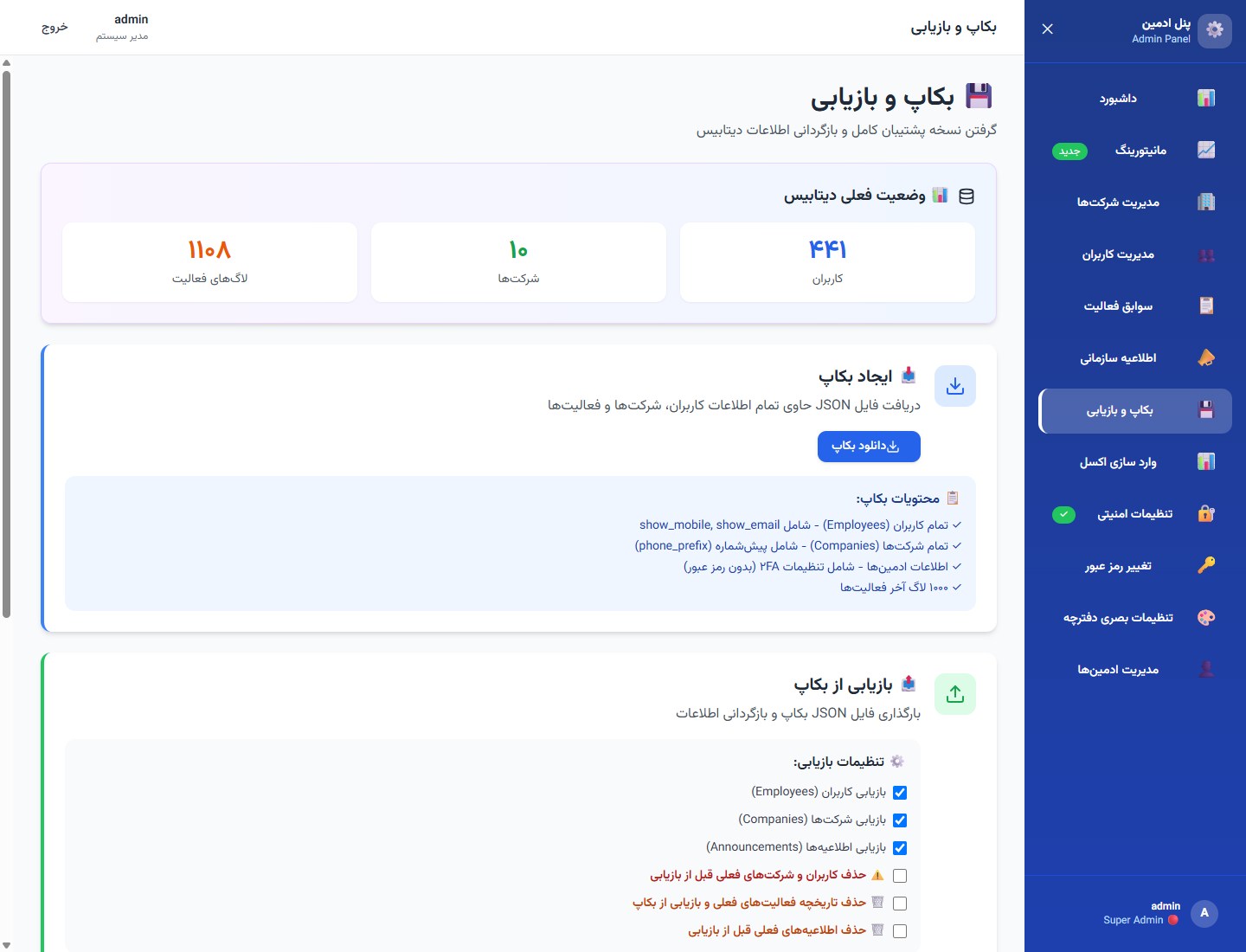Click the admin avatar circle labeled A

[1204, 913]
